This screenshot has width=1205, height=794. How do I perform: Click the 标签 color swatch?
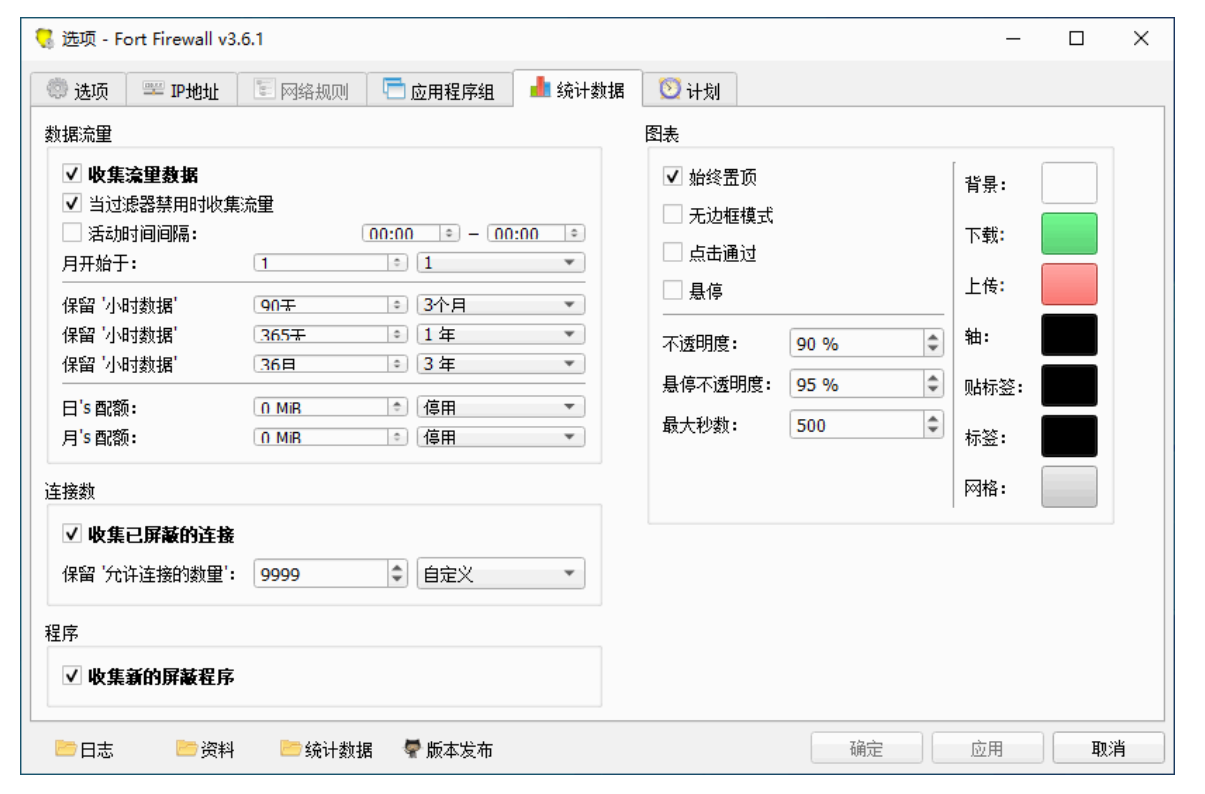pyautogui.click(x=1069, y=437)
